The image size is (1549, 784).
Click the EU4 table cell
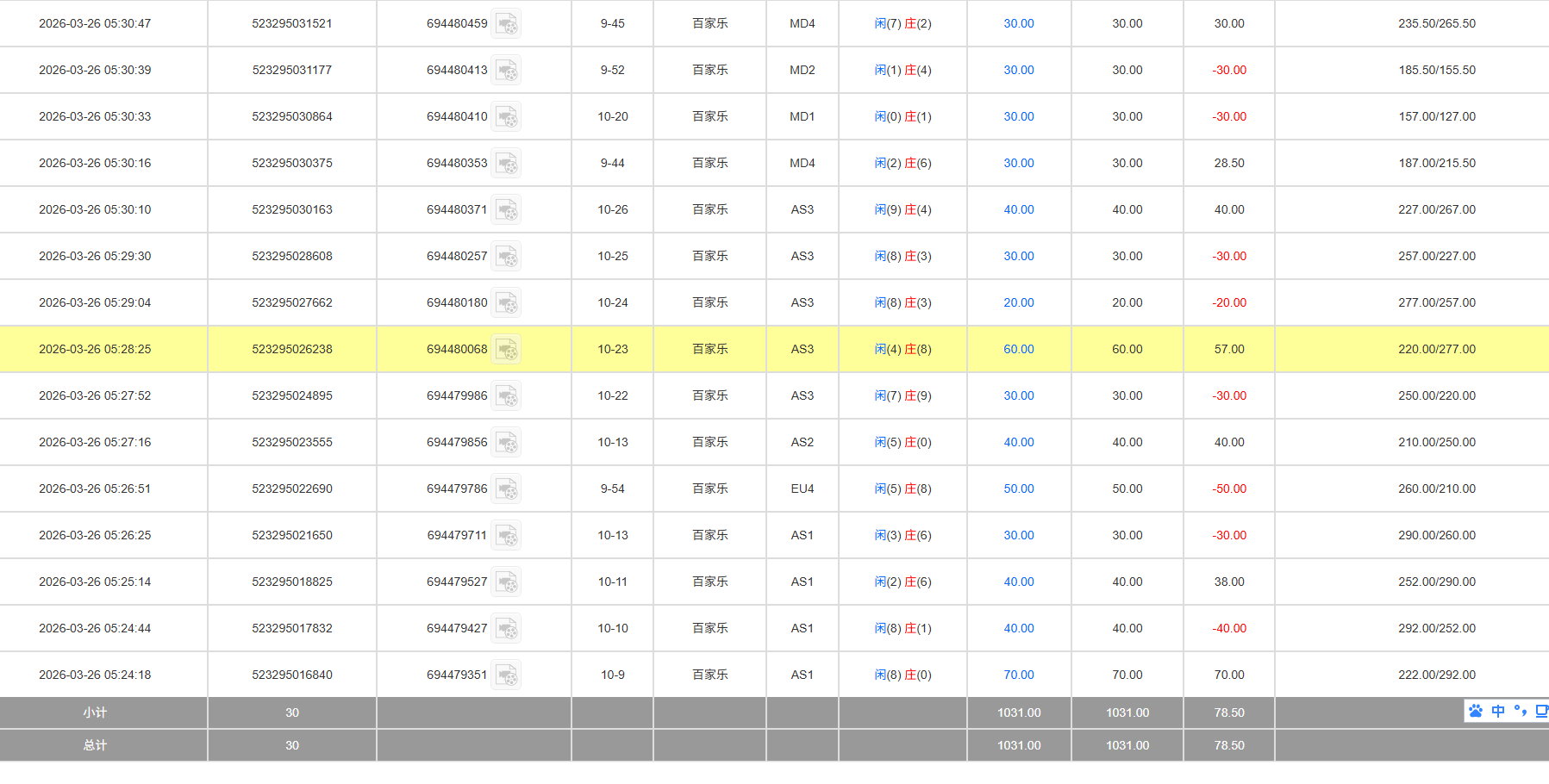[802, 489]
